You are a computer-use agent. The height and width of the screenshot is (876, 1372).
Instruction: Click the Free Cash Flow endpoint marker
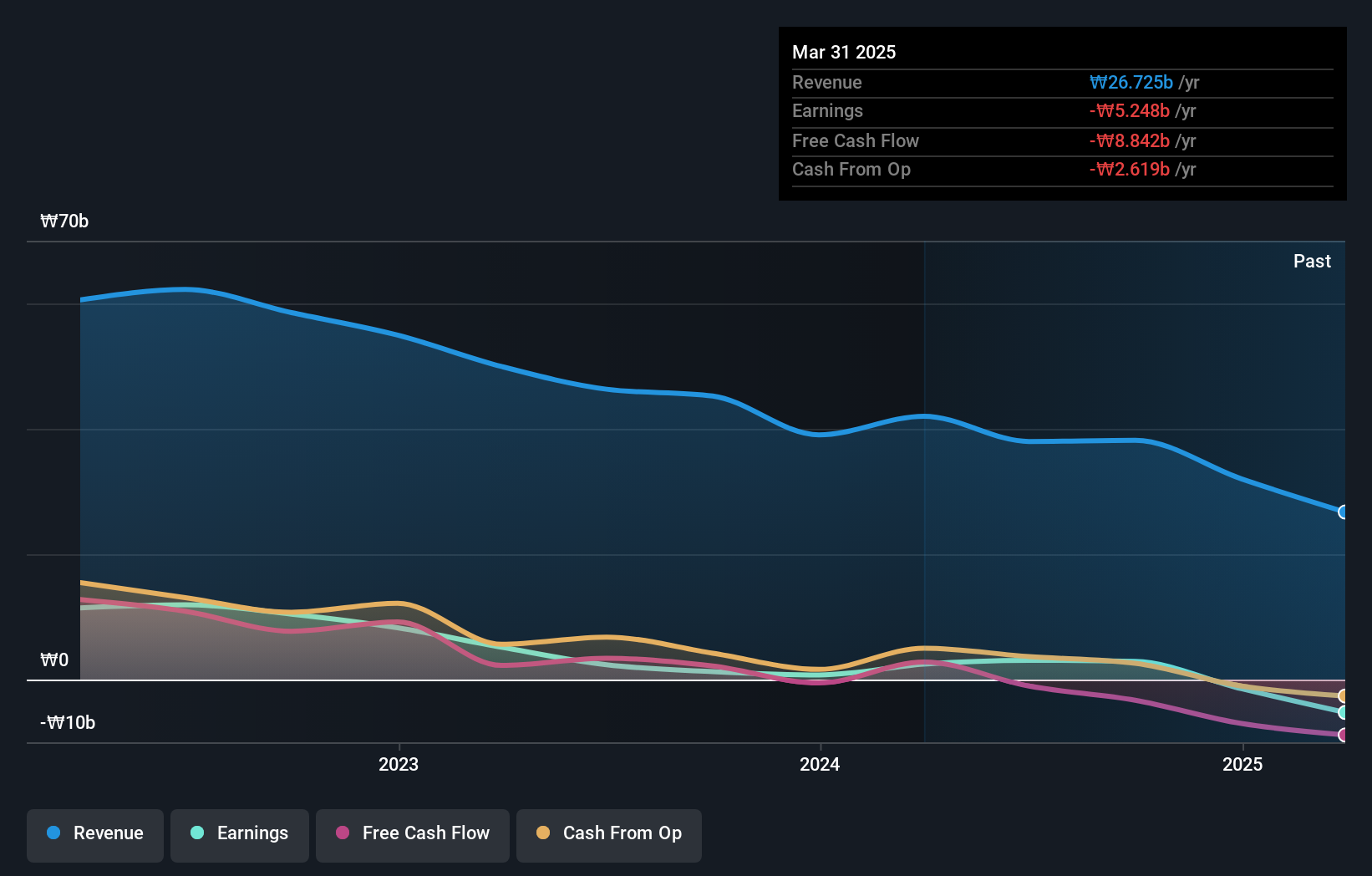1343,735
